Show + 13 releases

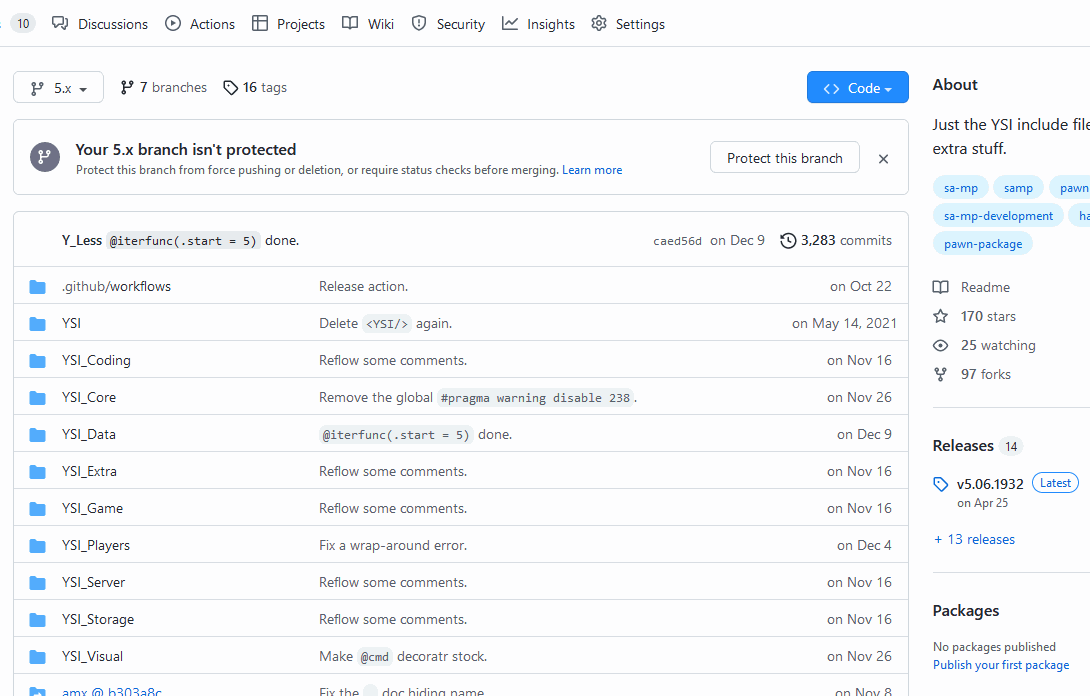(974, 539)
